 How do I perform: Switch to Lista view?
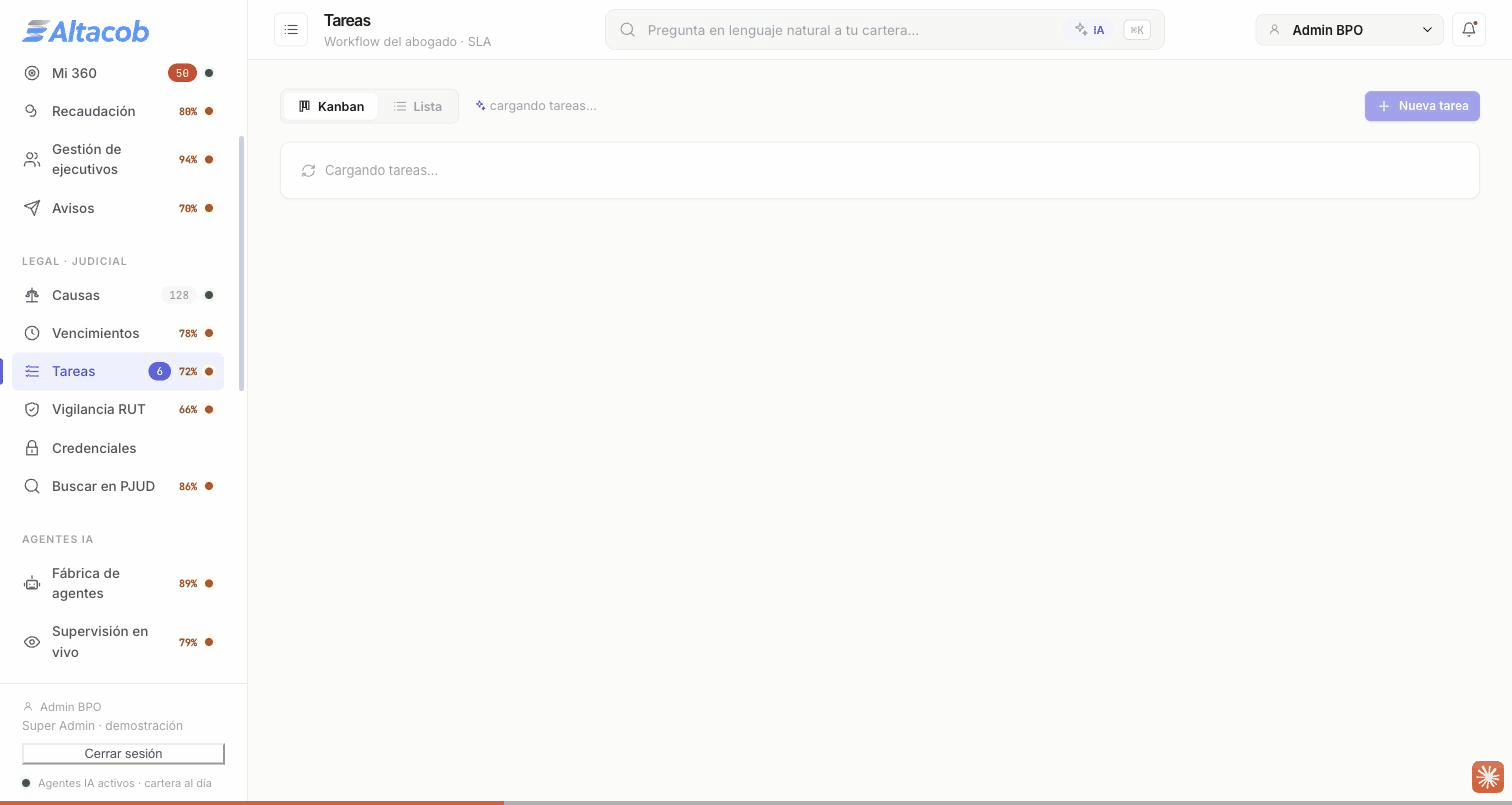coord(418,106)
